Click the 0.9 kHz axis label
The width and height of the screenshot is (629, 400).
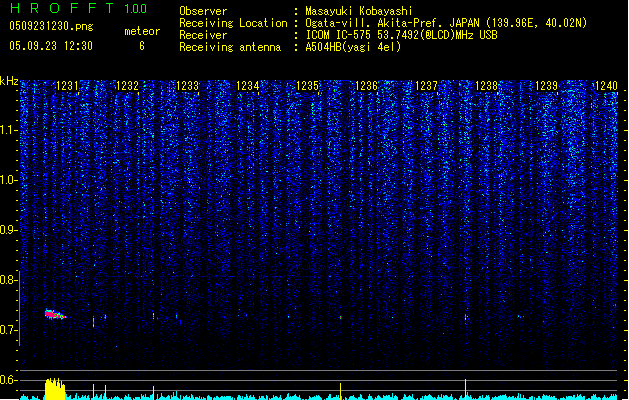click(8, 230)
